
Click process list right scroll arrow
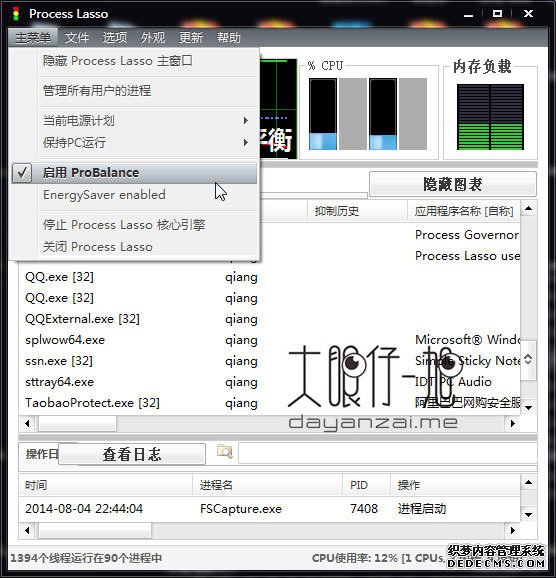click(x=512, y=424)
